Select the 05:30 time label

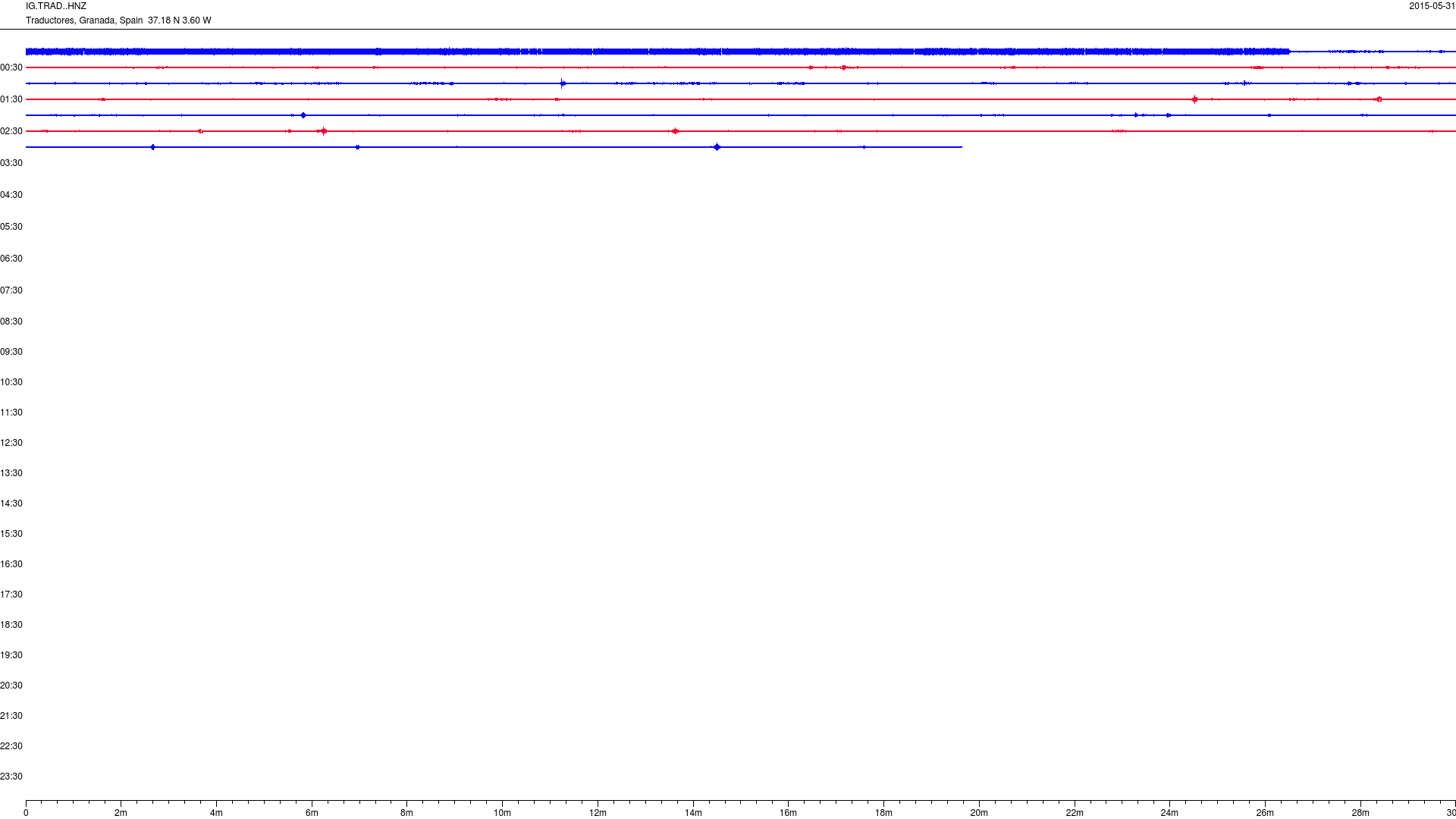coord(11,227)
